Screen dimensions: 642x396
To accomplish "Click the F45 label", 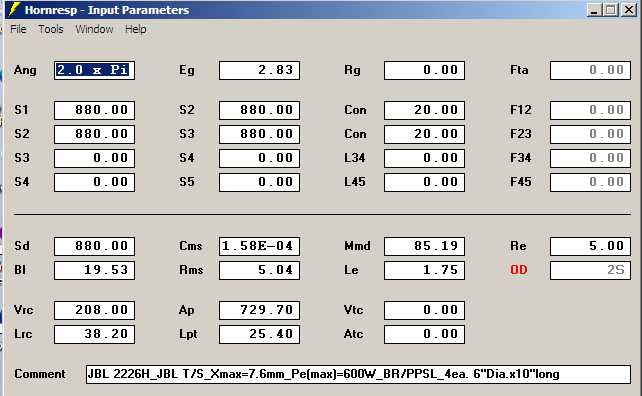I will tap(521, 182).
